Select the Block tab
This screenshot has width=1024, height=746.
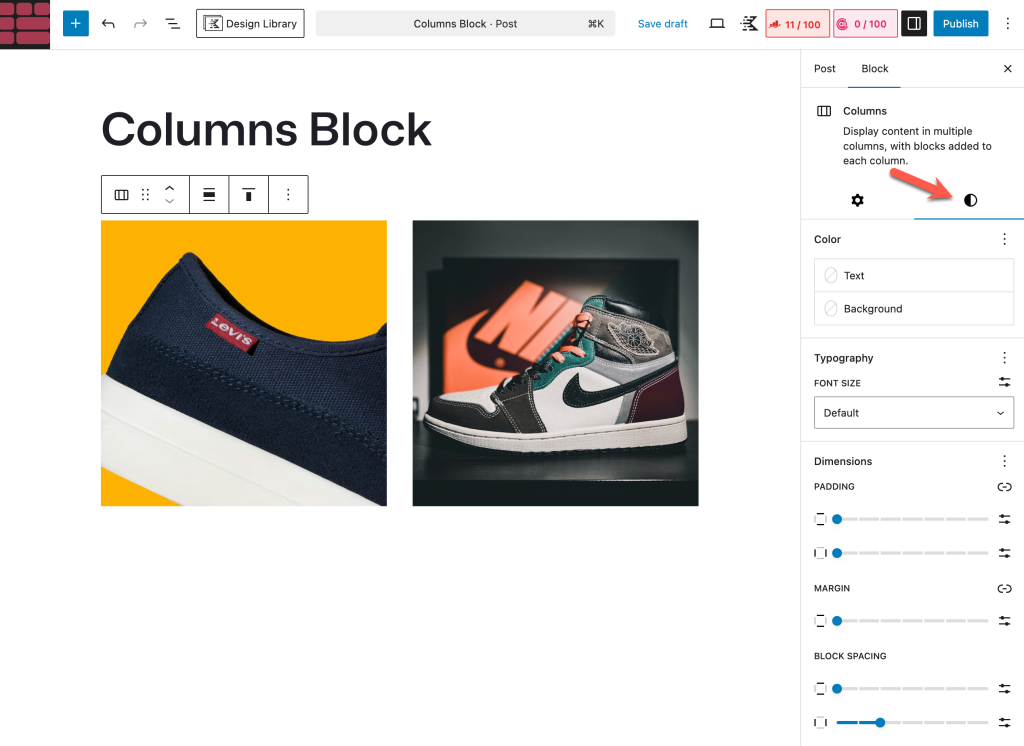pyautogui.click(x=875, y=69)
